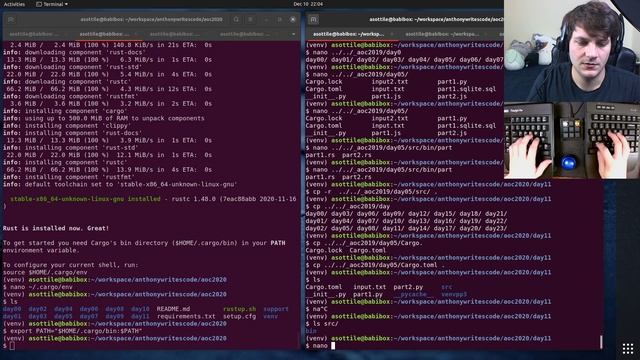Click 'default toolchain set to' info line

[x=120, y=184]
